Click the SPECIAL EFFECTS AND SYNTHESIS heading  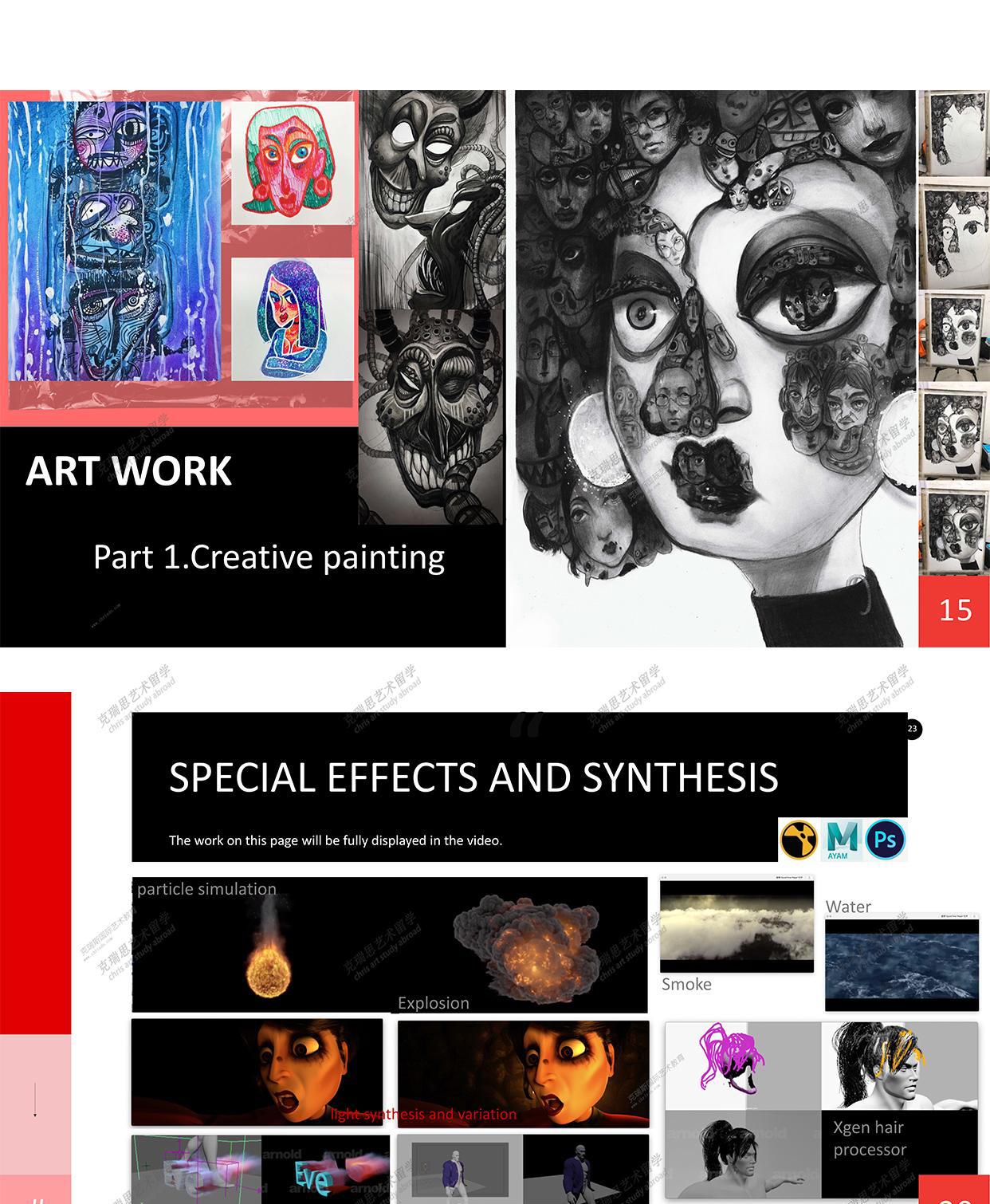tap(473, 777)
